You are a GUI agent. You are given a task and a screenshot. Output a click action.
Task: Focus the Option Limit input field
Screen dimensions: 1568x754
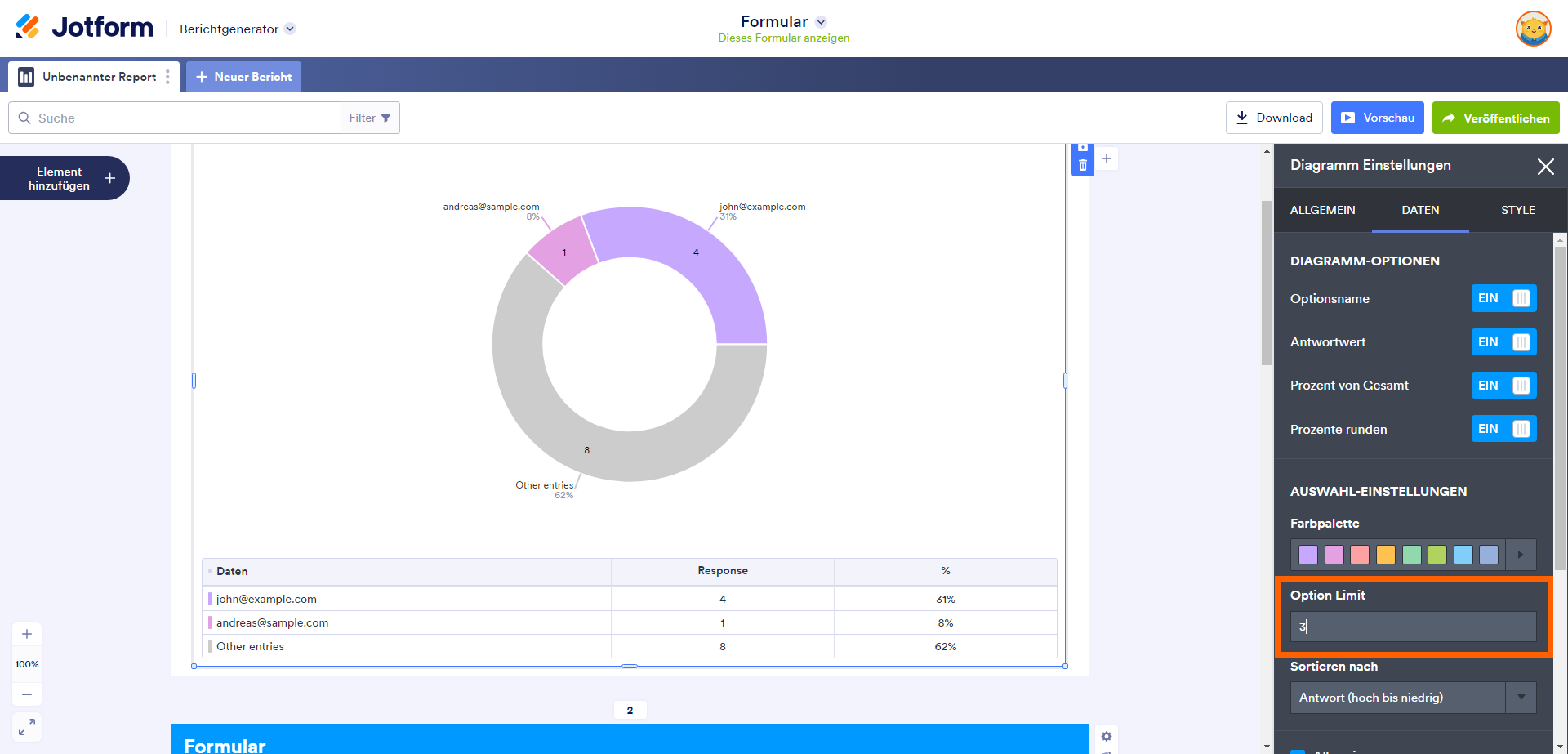[x=1413, y=627]
